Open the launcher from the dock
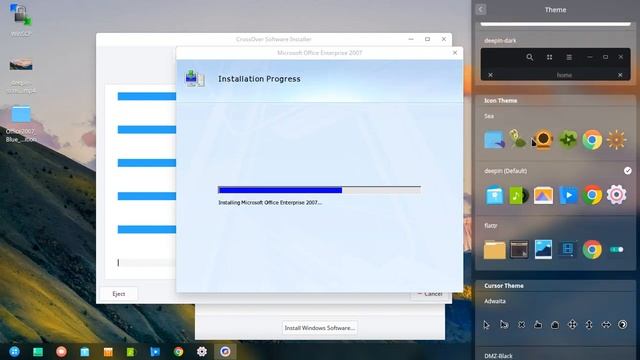The height and width of the screenshot is (360, 640). coord(14,351)
